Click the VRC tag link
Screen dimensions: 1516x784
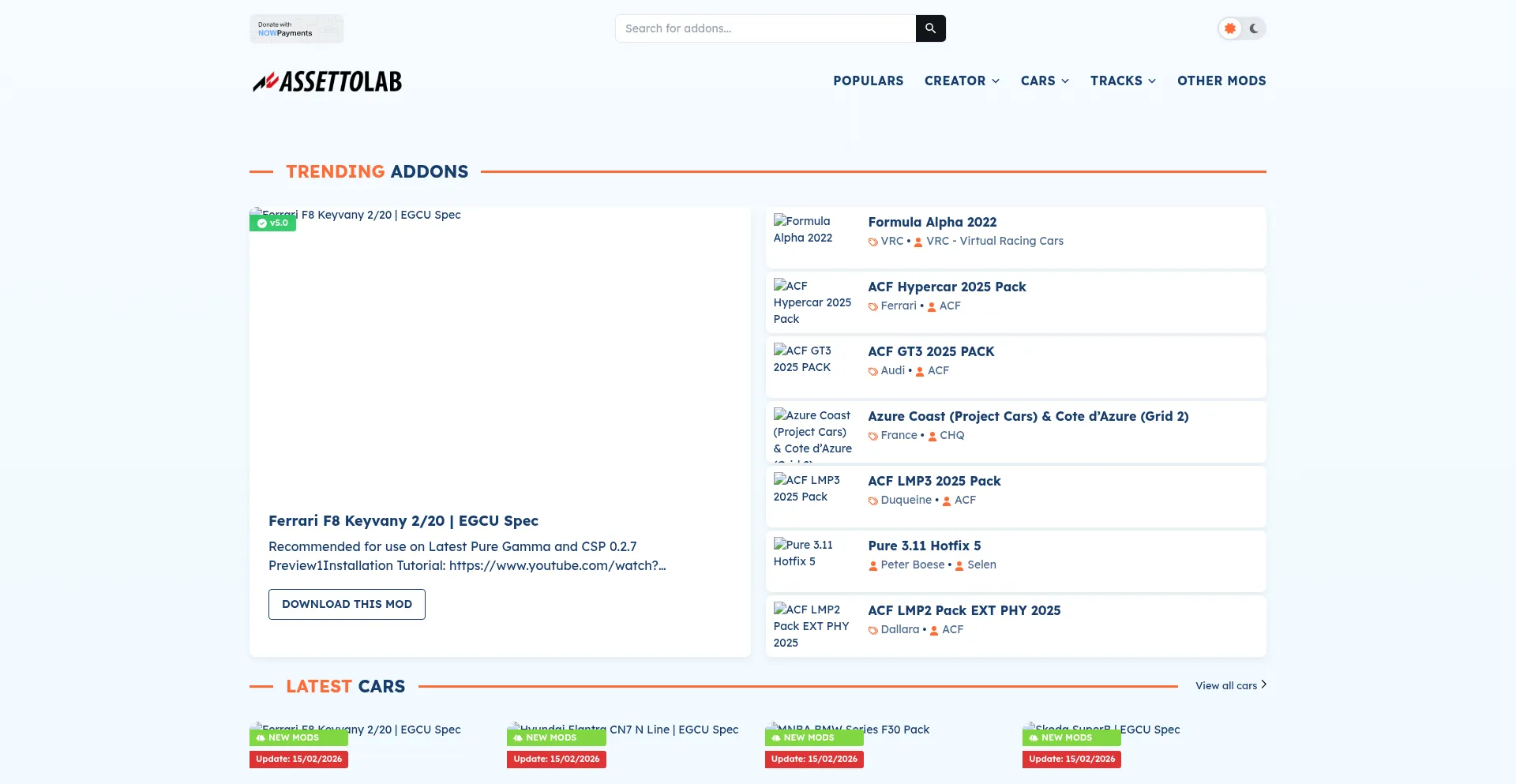click(891, 241)
